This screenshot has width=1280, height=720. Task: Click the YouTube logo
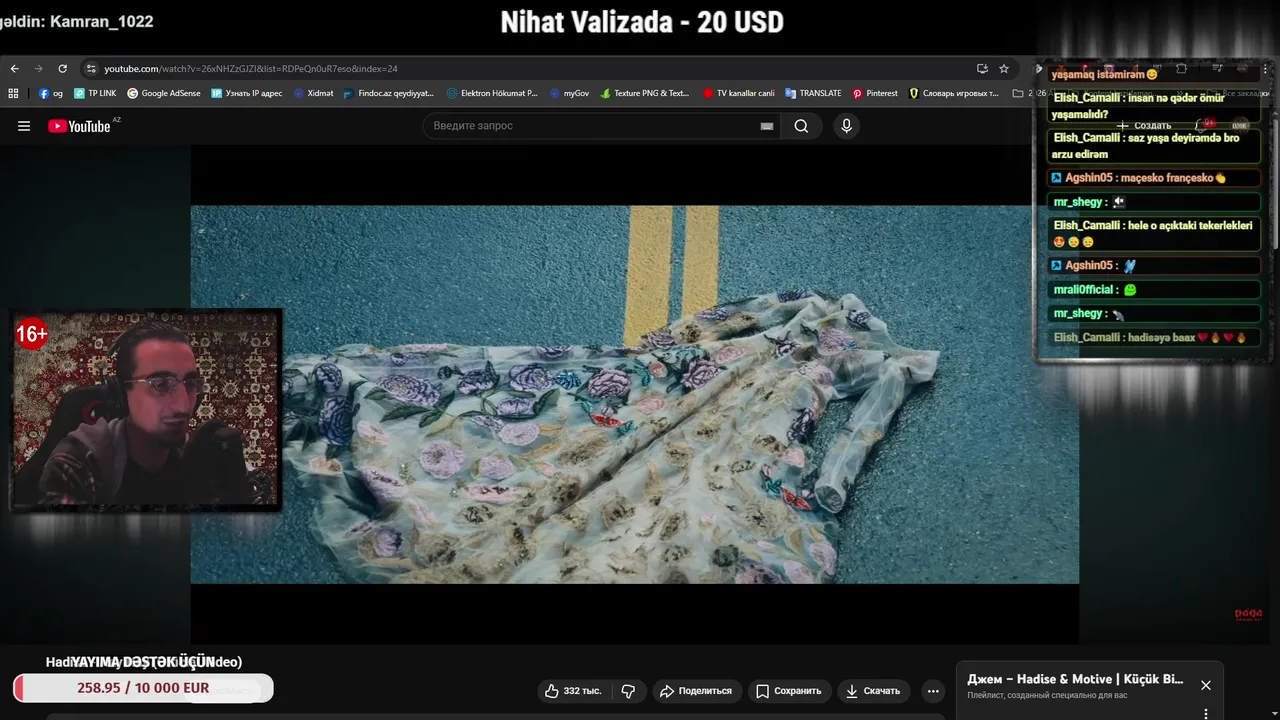click(80, 126)
